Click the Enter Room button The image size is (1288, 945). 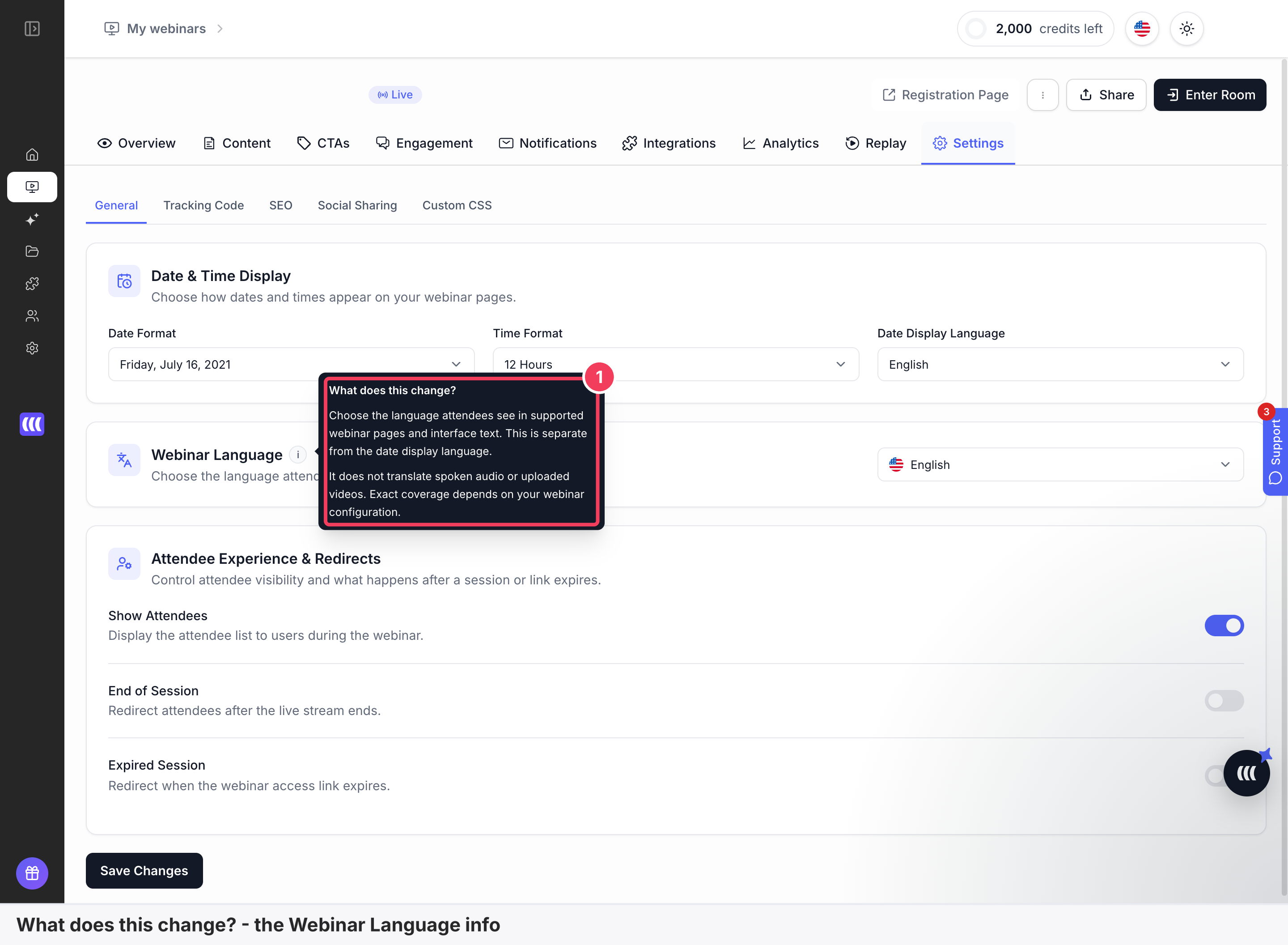pos(1210,95)
